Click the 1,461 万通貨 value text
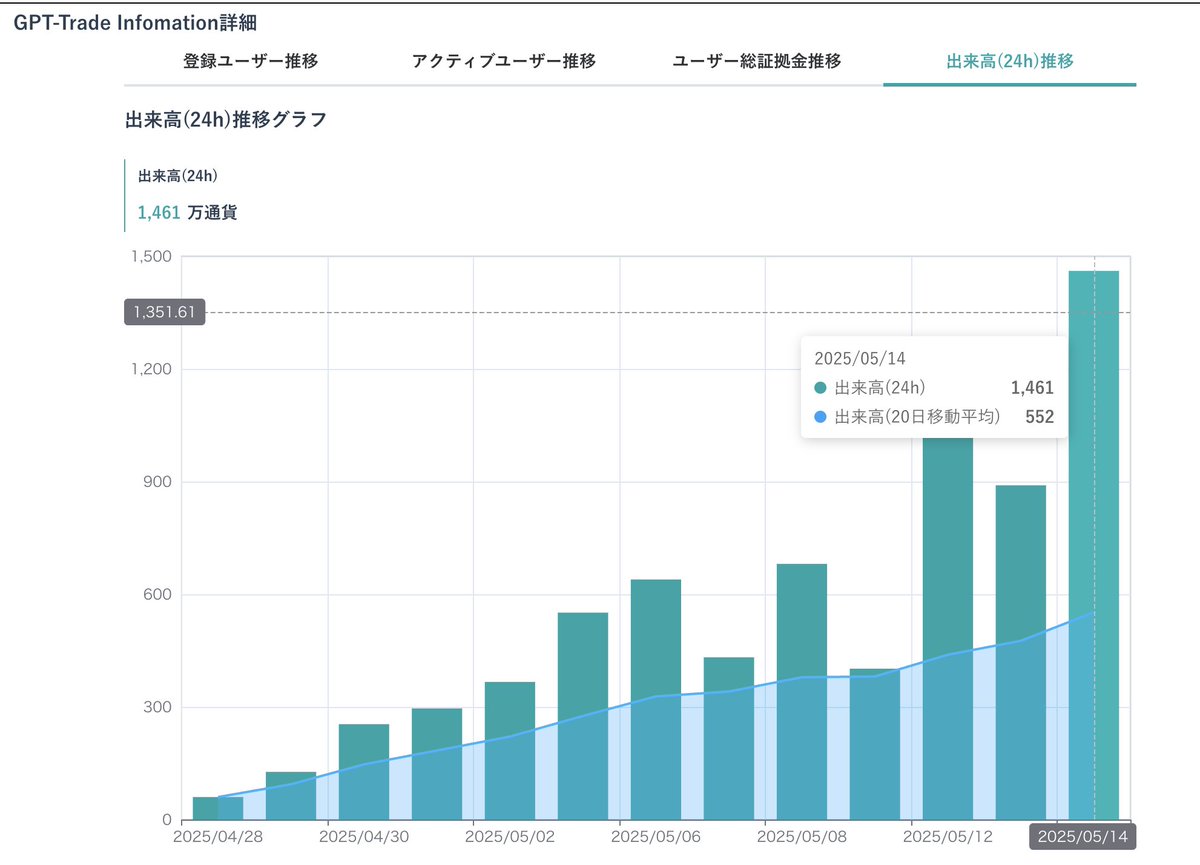This screenshot has width=1200, height=865. (186, 212)
